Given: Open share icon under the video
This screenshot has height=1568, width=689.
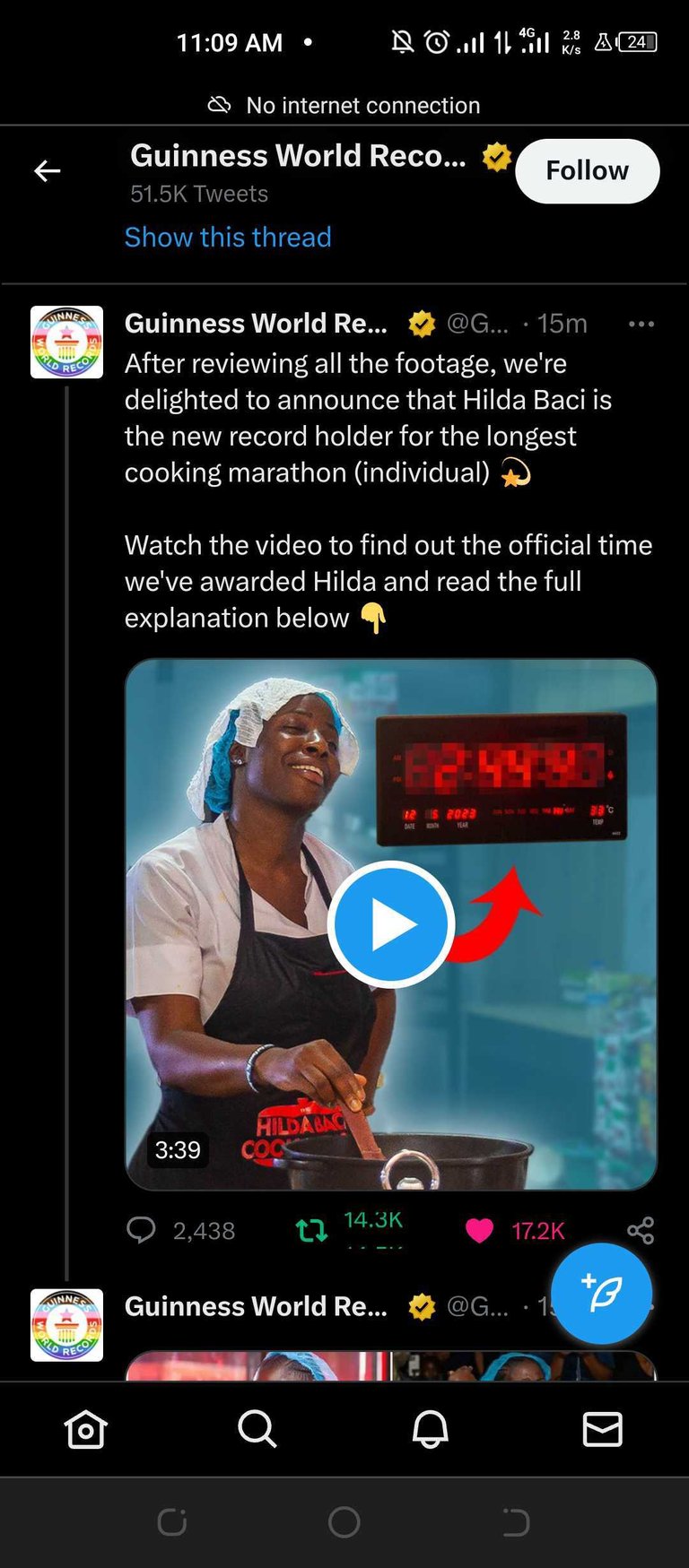Looking at the screenshot, I should coord(641,1230).
